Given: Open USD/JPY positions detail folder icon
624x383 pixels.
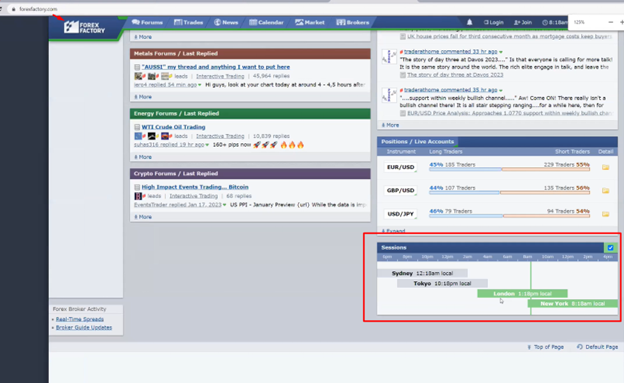Looking at the screenshot, I should pyautogui.click(x=605, y=214).
